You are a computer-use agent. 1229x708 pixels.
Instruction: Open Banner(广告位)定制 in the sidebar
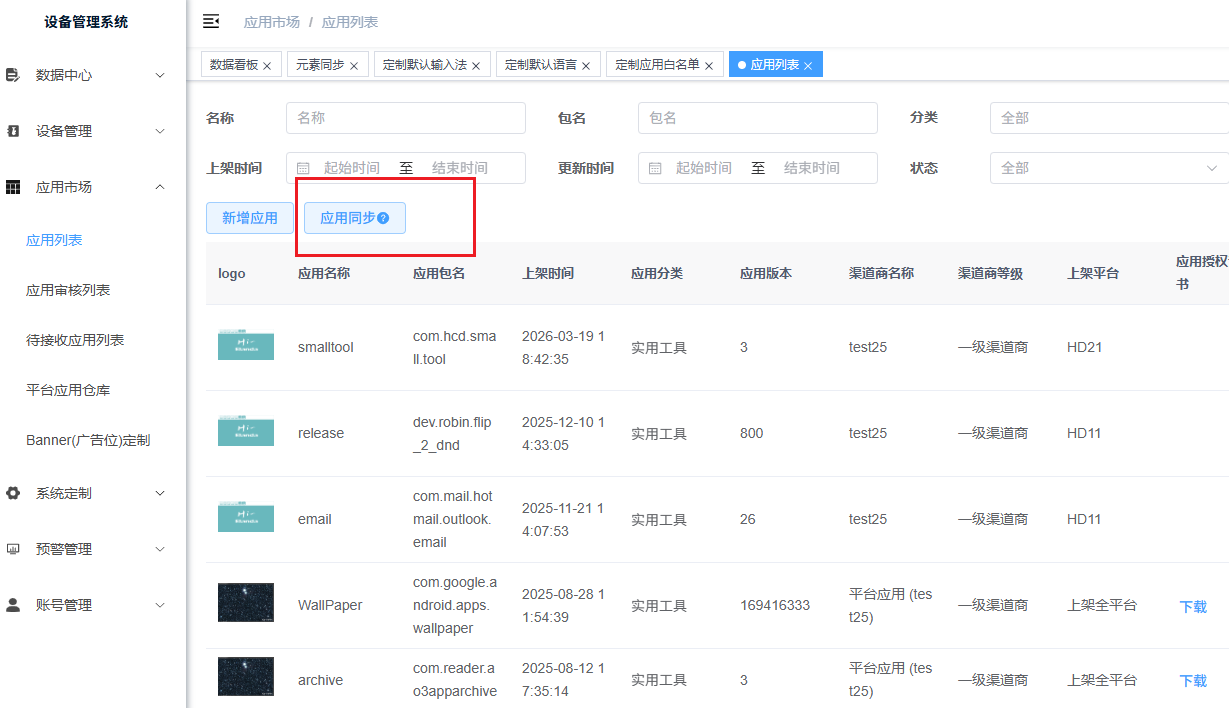pyautogui.click(x=88, y=440)
